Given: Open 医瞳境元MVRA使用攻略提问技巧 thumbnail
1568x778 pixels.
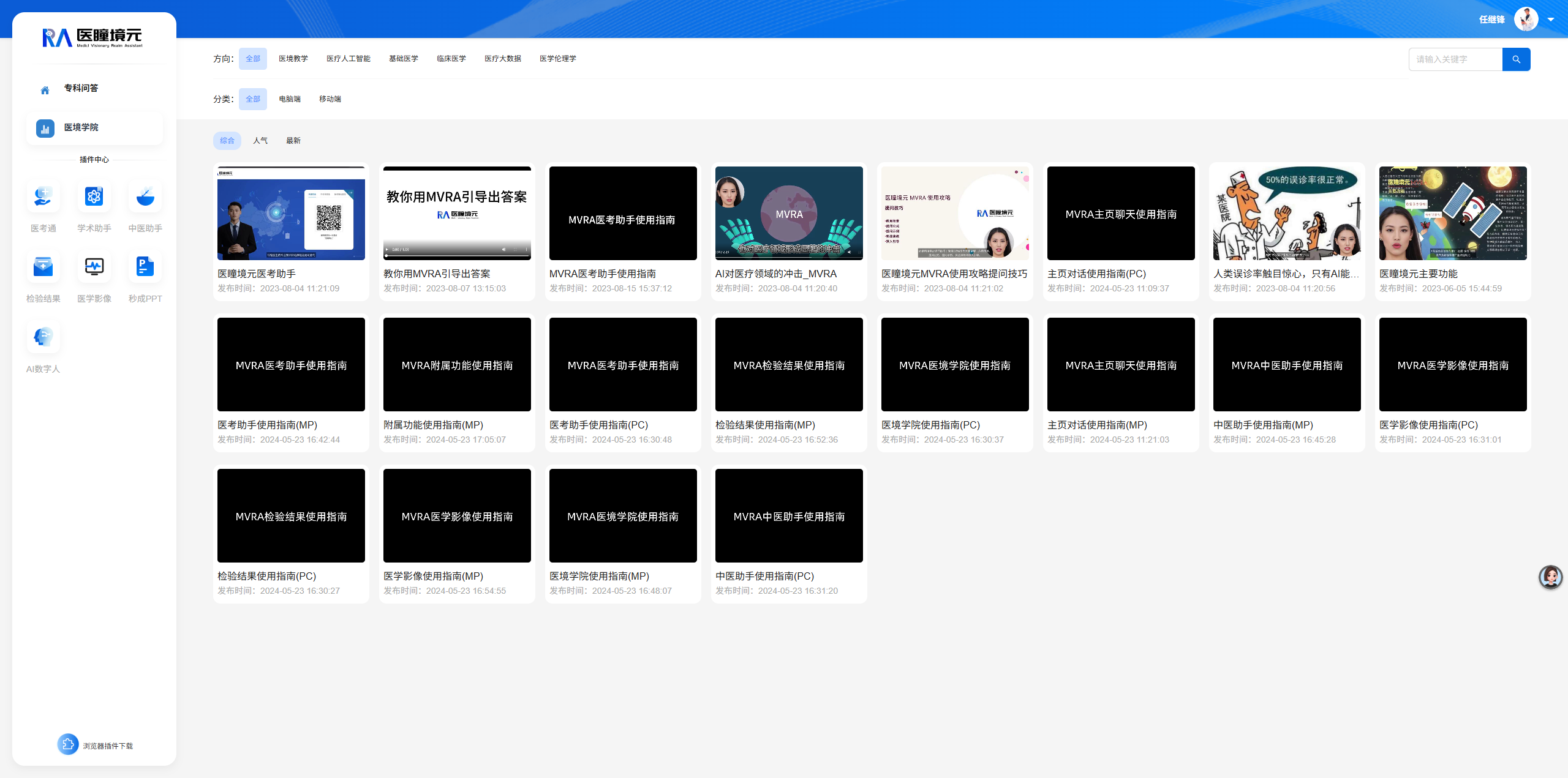Looking at the screenshot, I should (955, 213).
